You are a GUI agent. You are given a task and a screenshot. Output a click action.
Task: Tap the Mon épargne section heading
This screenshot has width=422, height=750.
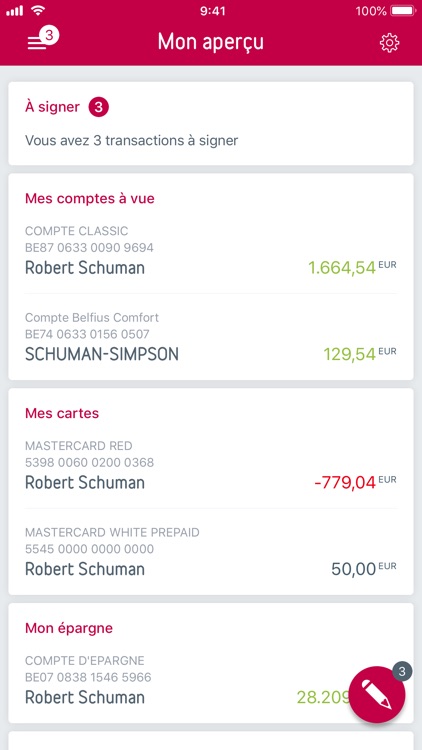[x=69, y=629]
